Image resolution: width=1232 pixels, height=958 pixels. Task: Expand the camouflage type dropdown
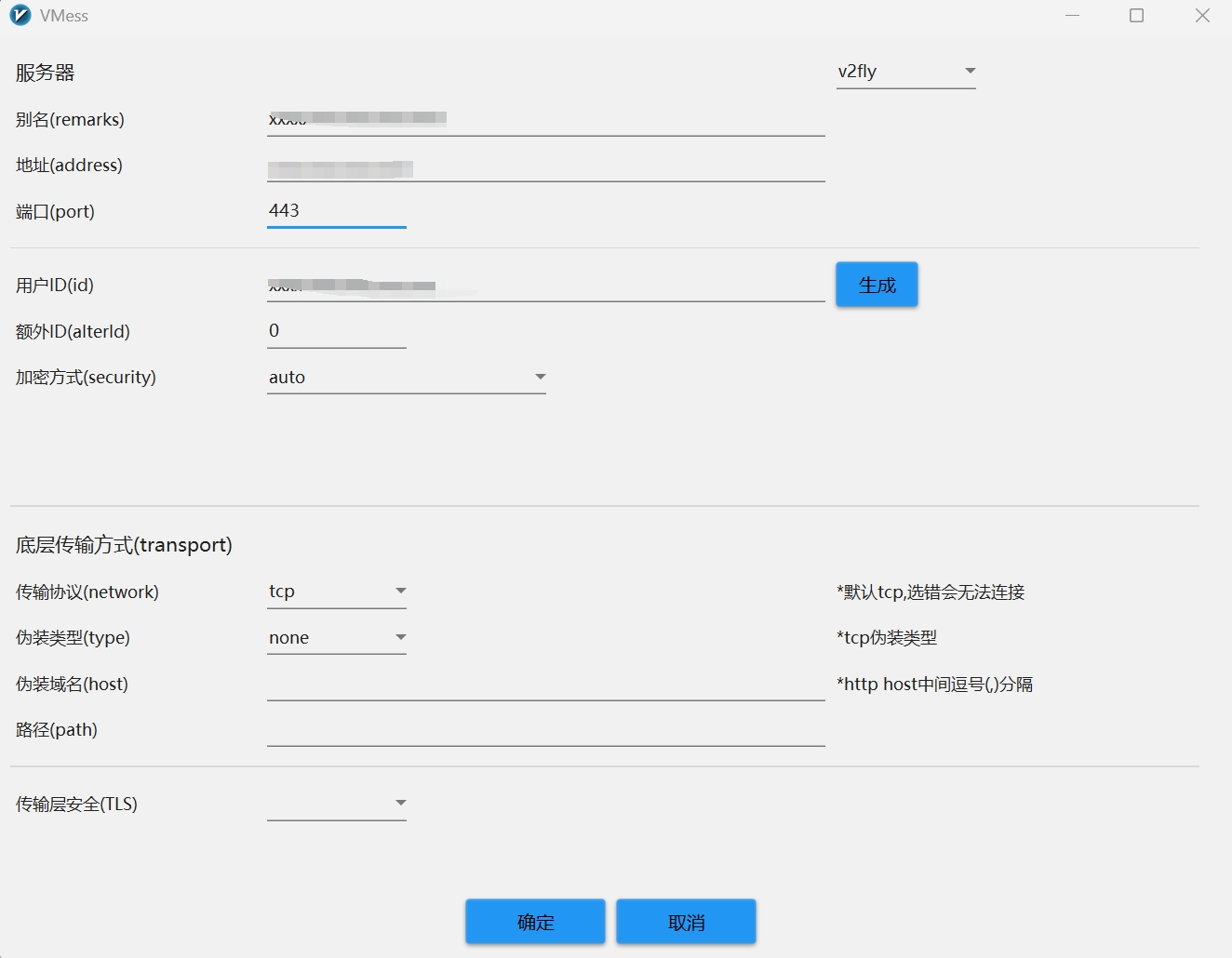tap(336, 638)
